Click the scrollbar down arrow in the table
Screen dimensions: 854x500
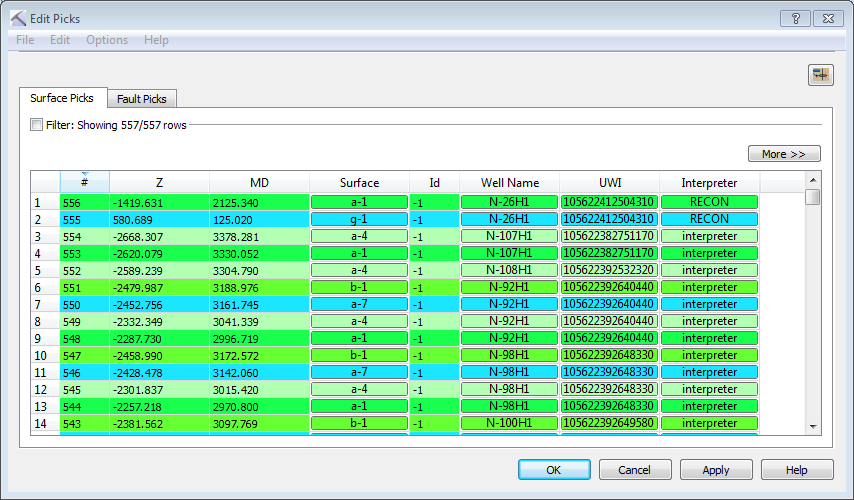[813, 426]
